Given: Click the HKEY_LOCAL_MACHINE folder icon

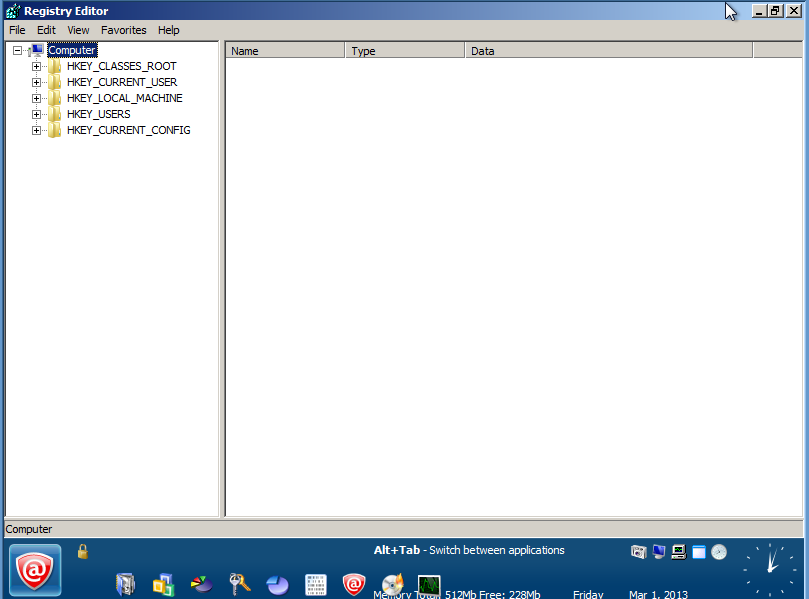Looking at the screenshot, I should (54, 99).
